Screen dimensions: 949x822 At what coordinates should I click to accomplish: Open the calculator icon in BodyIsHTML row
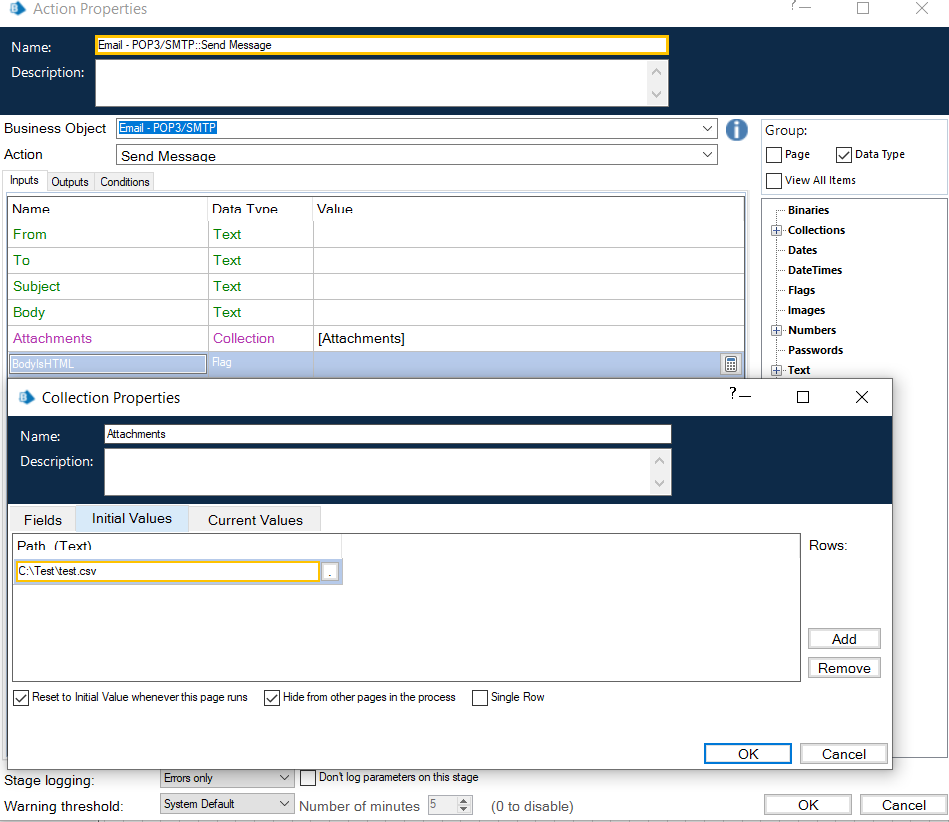(731, 364)
